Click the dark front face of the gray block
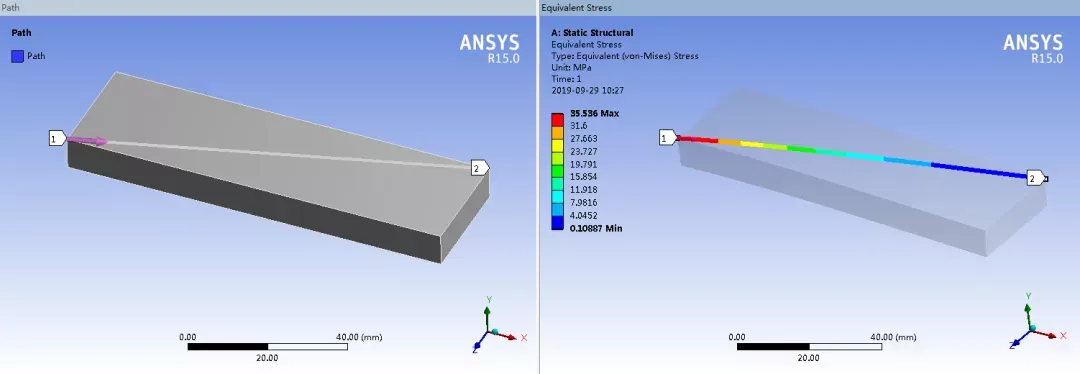The width and height of the screenshot is (1080, 374). point(253,202)
